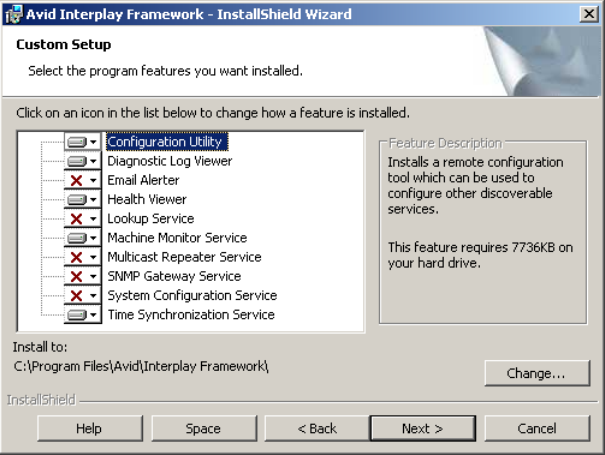
Task: Select the System Configuration Service feature name
Action: [x=192, y=296]
